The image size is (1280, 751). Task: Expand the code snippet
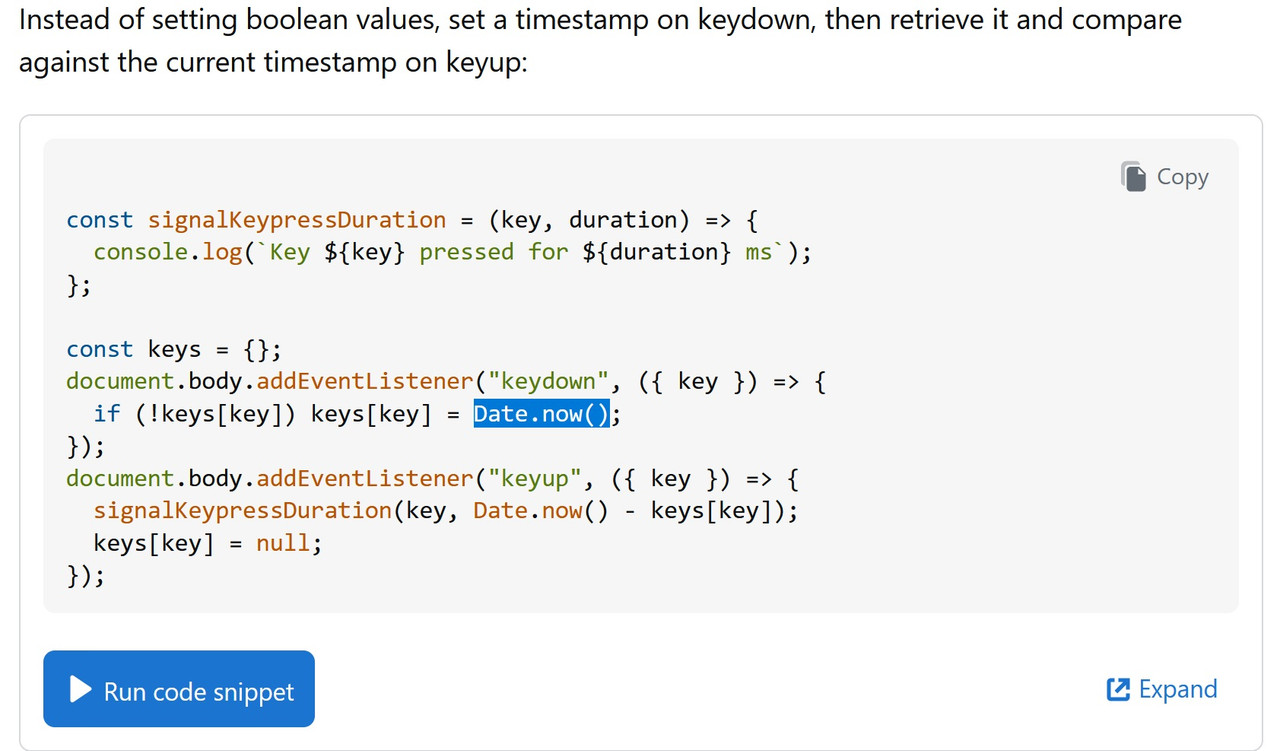[1162, 689]
